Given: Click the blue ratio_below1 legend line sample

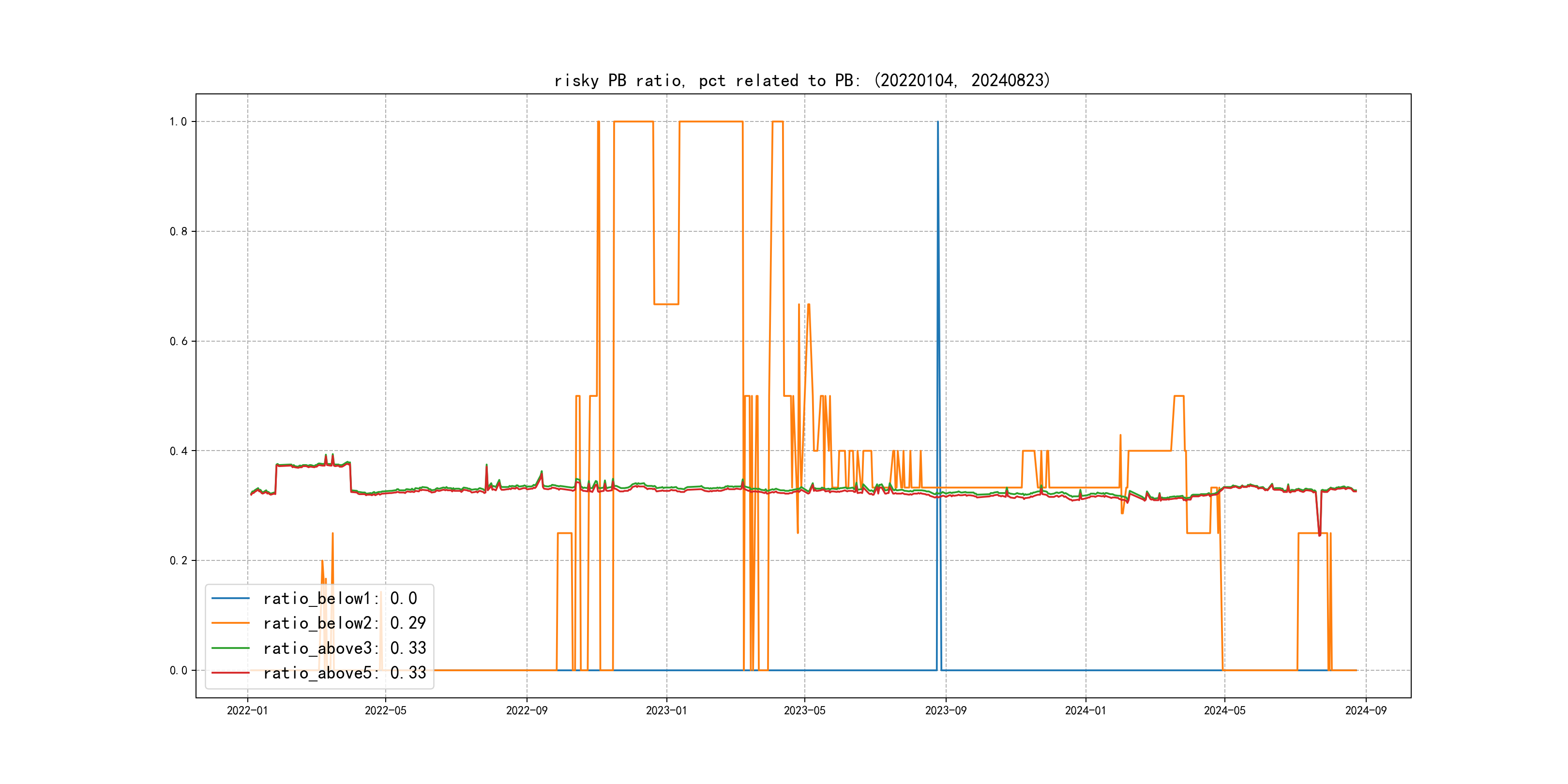Looking at the screenshot, I should point(230,598).
